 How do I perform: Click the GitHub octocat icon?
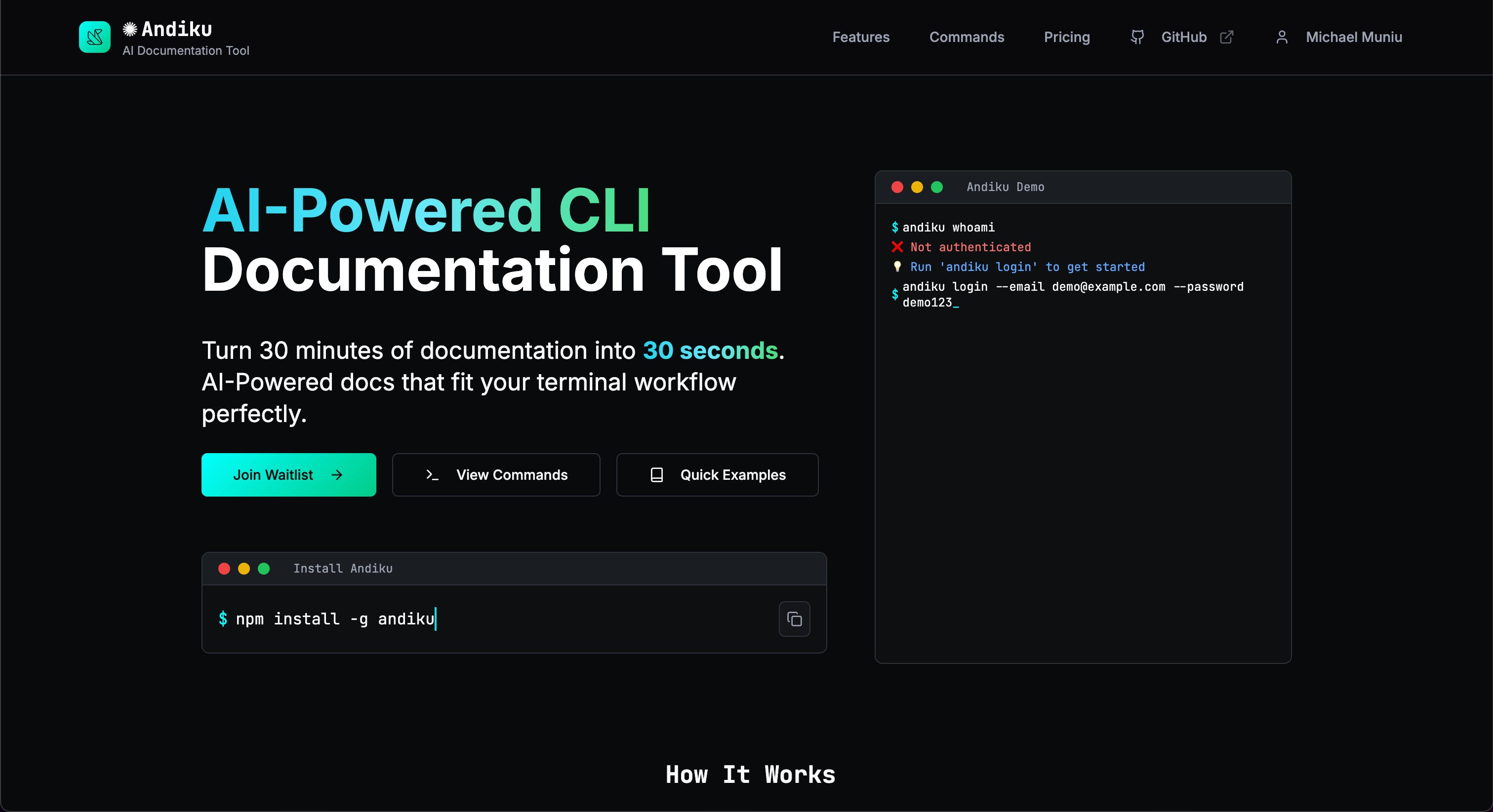1137,37
